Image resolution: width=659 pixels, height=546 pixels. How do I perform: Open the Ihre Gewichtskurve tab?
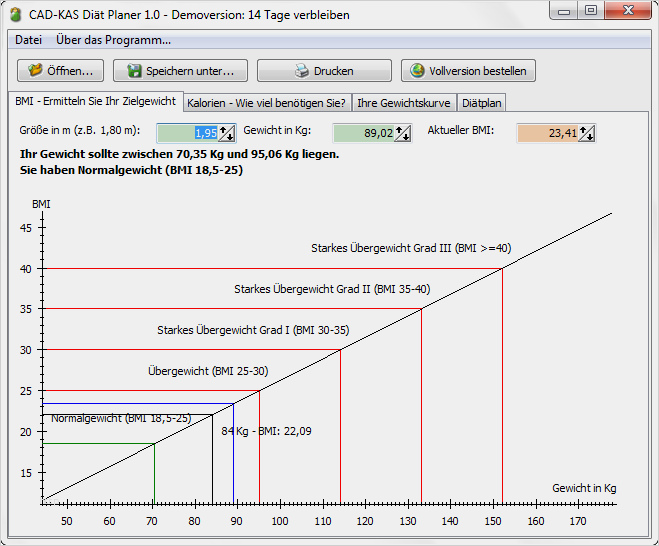coord(405,102)
